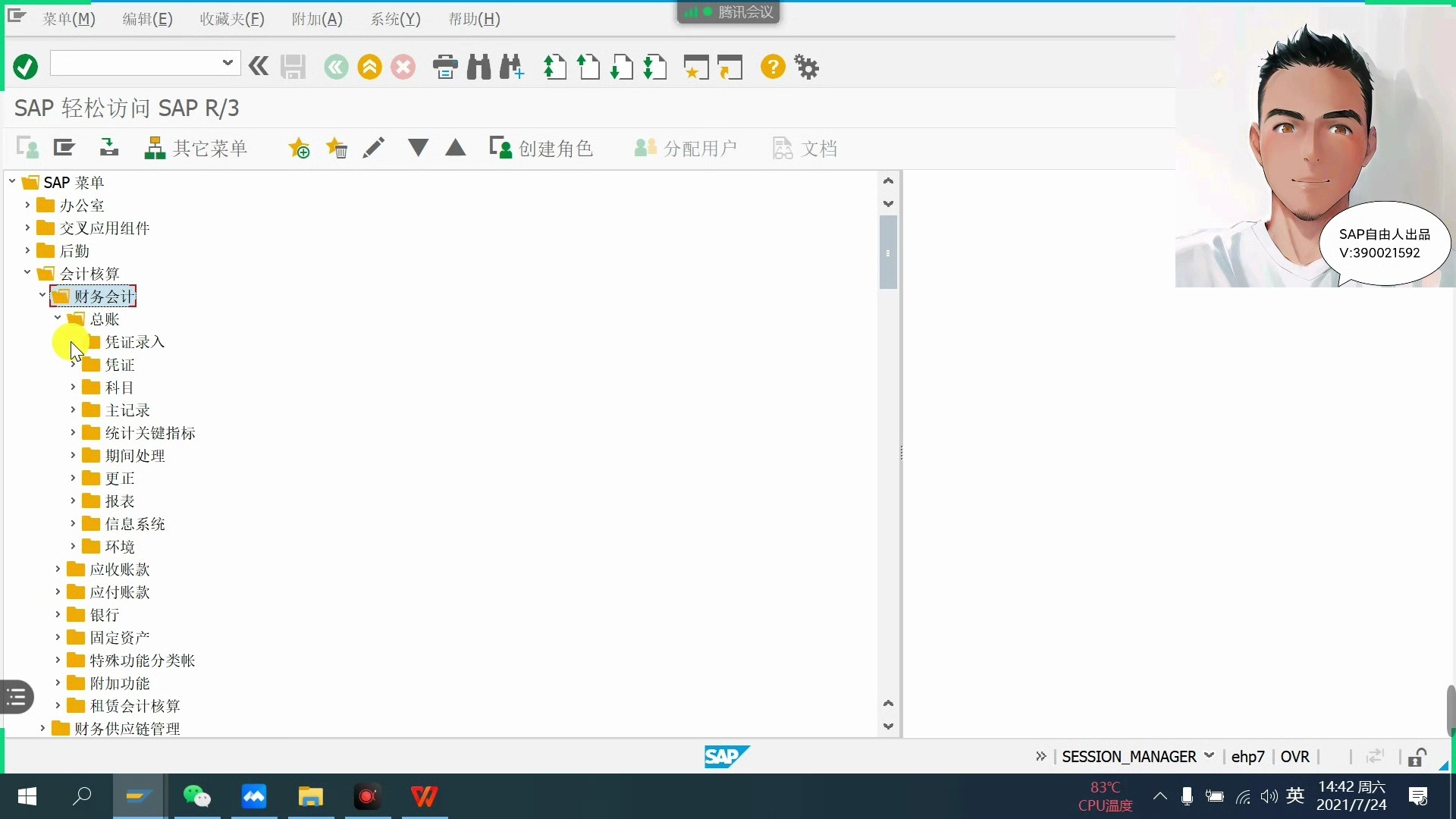Open the 收藏夹(F) menu
Screen dimensions: 1456x819
[232, 19]
